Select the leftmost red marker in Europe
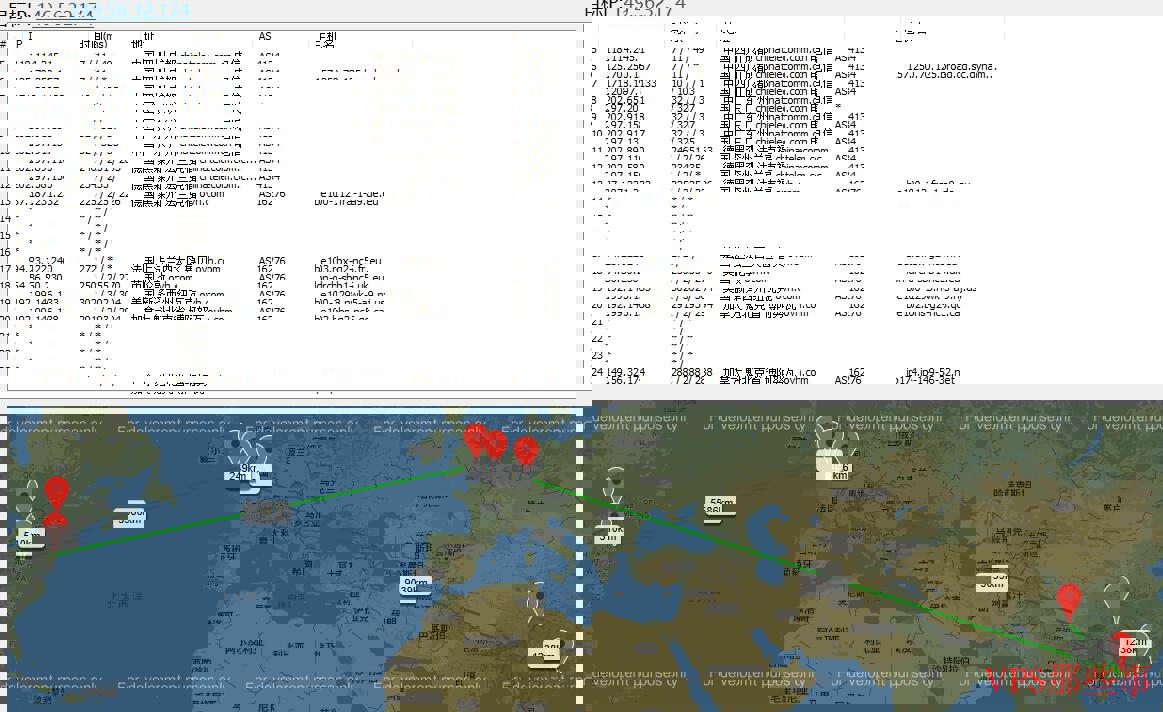This screenshot has width=1163, height=712. (x=475, y=437)
